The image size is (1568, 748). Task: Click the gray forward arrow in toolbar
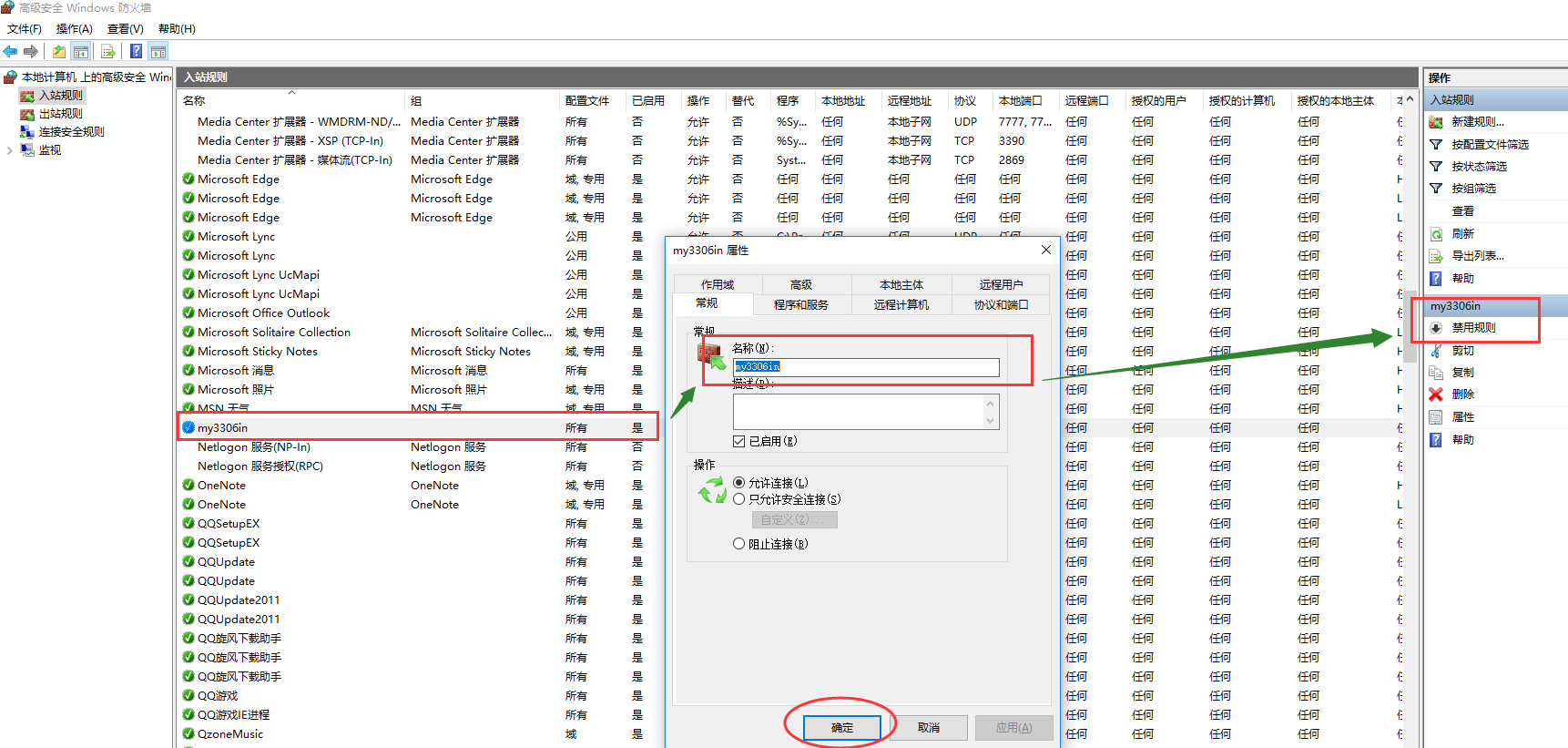click(31, 51)
